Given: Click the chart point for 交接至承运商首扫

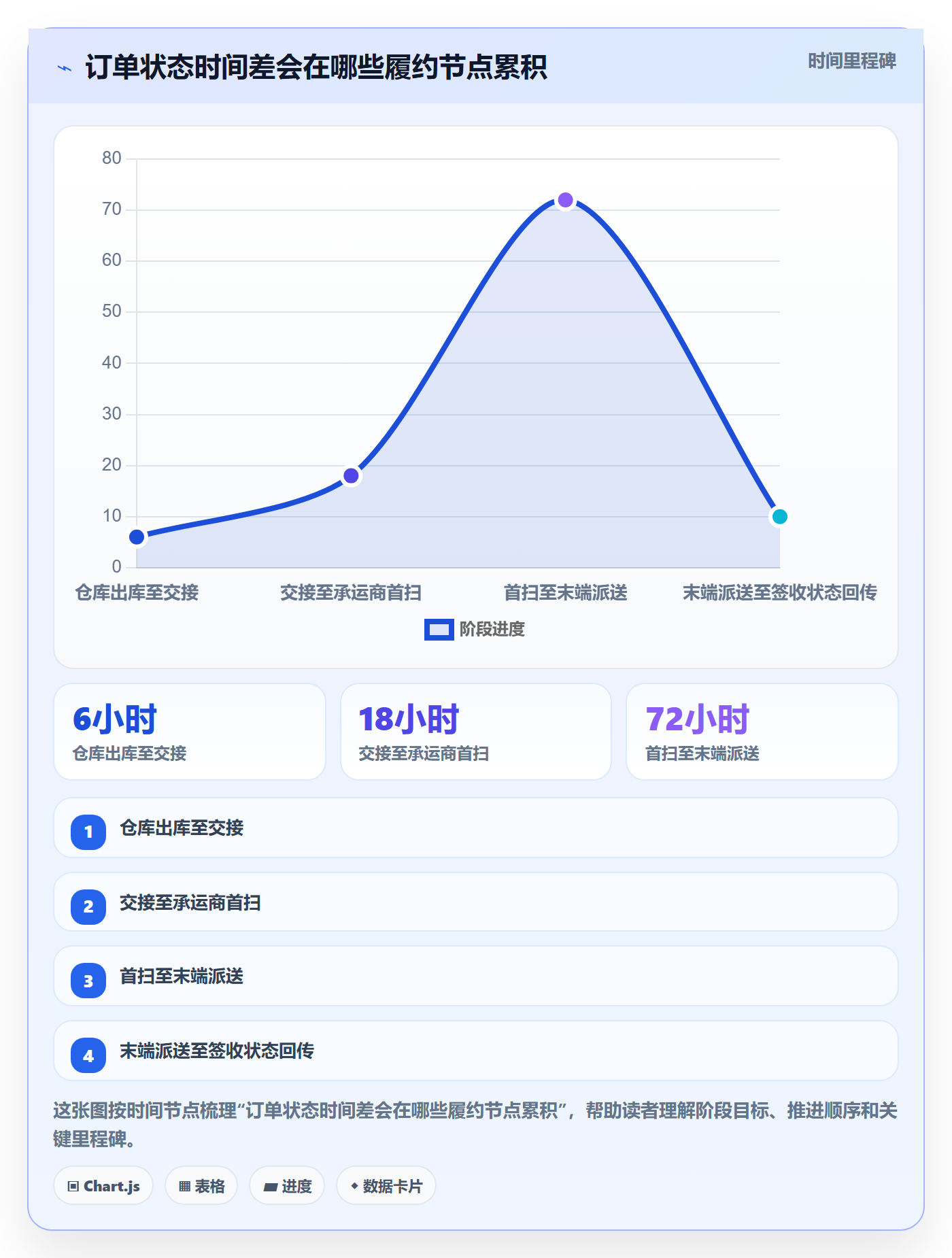Looking at the screenshot, I should [x=351, y=476].
